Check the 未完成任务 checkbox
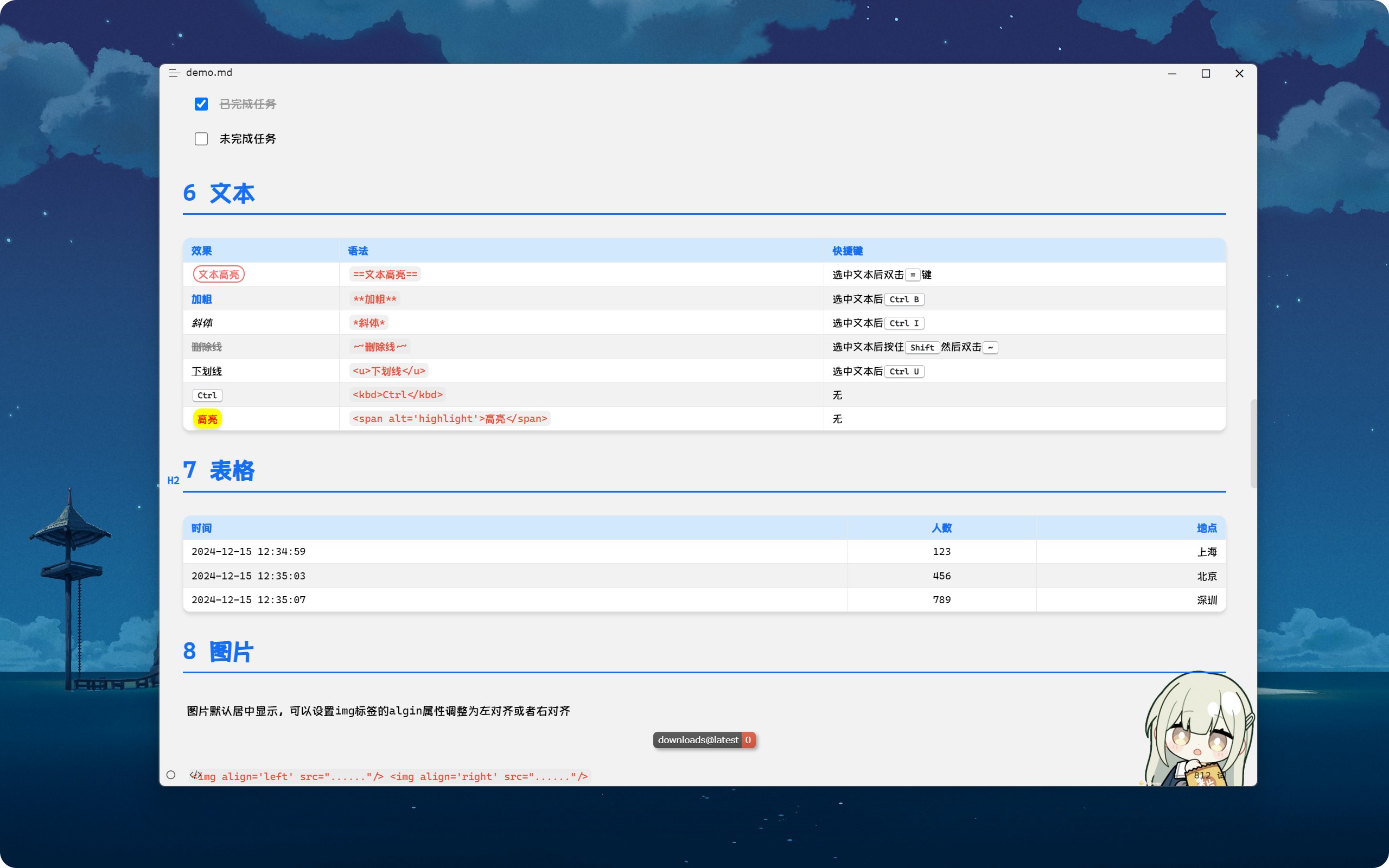This screenshot has height=868, width=1389. pyautogui.click(x=201, y=139)
